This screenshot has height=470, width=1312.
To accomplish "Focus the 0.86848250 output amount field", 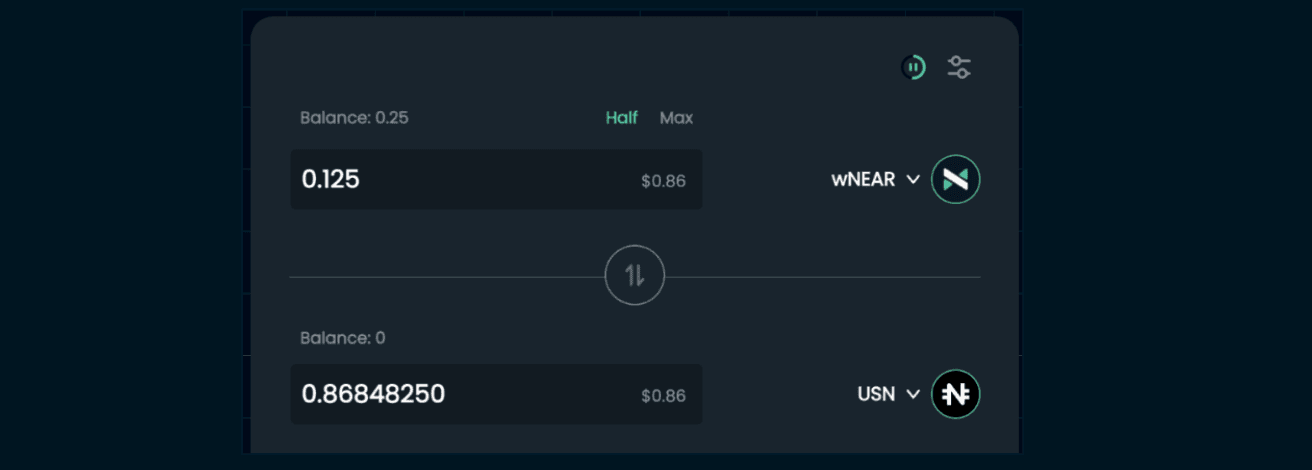I will [450, 394].
